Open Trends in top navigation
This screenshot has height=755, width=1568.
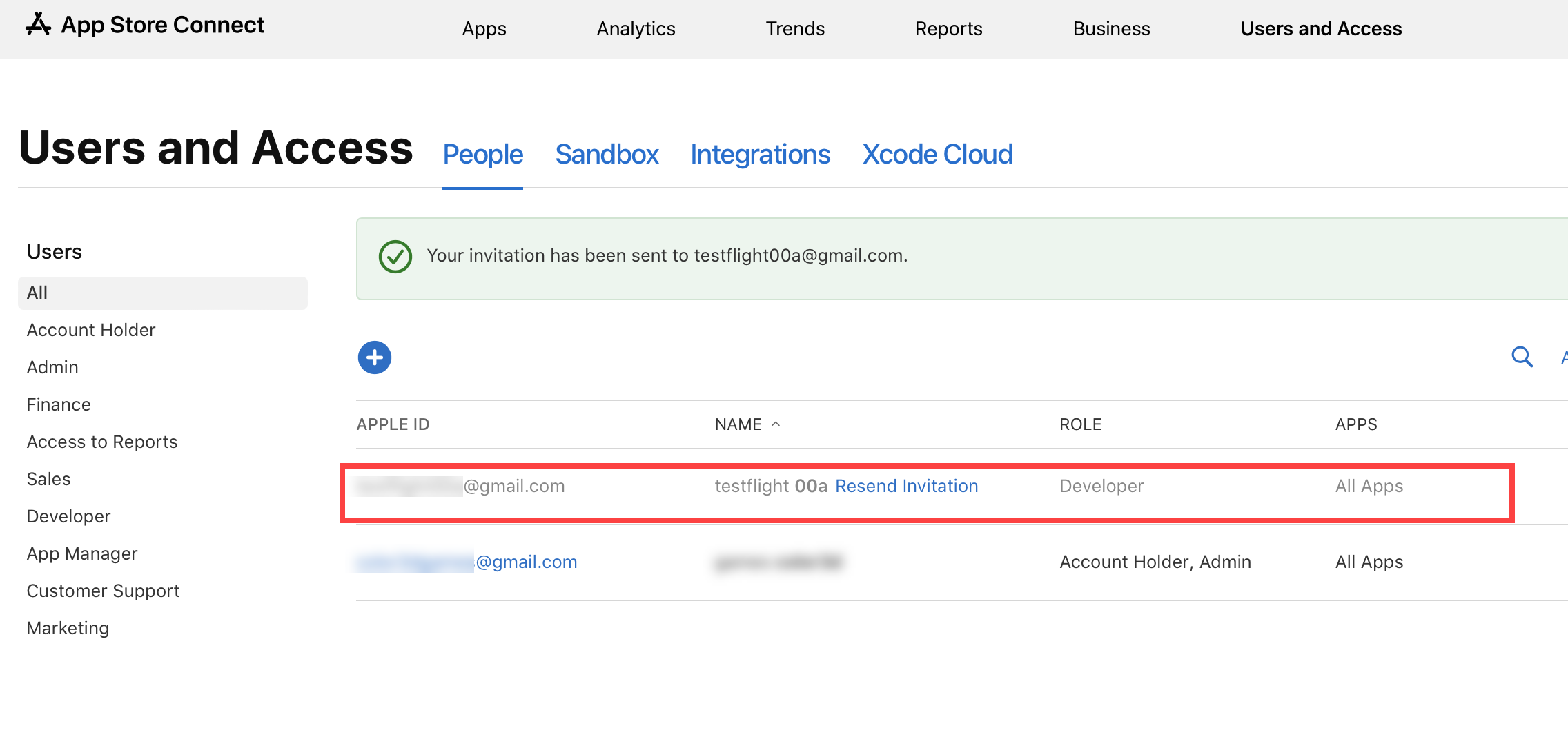pos(795,29)
